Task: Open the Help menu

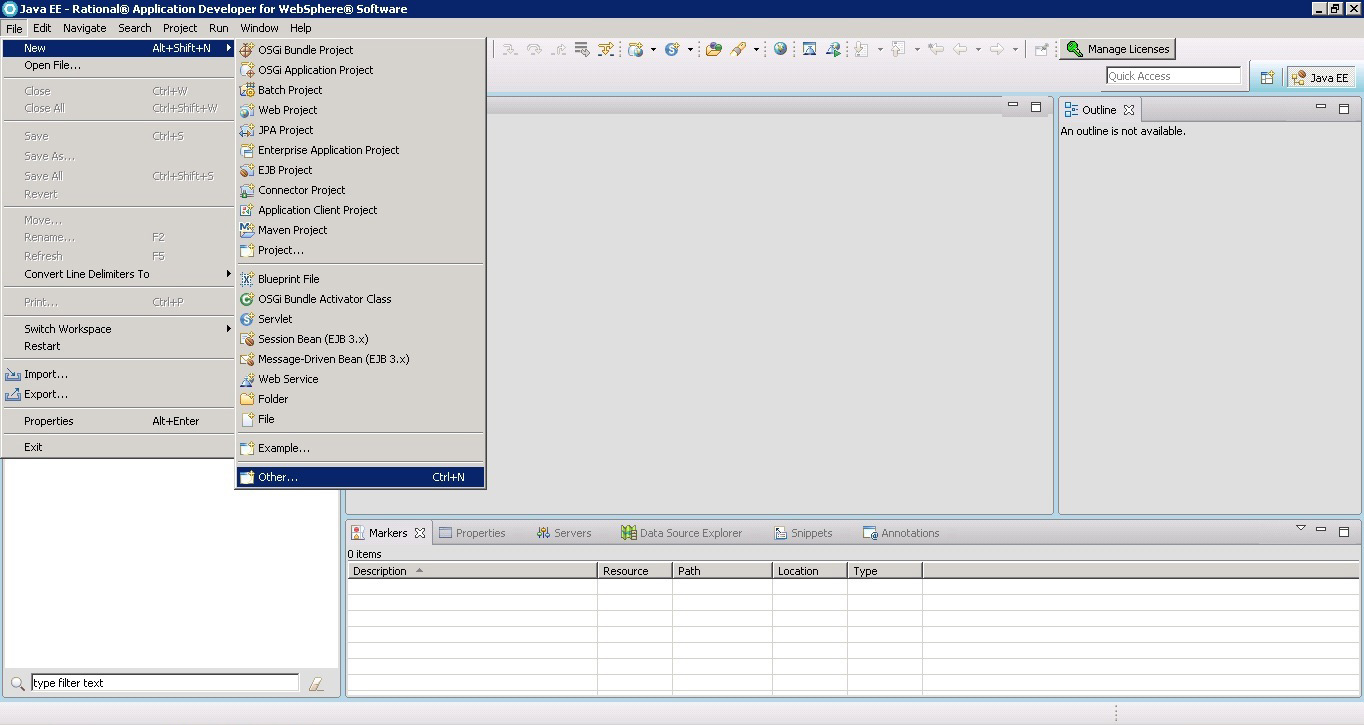Action: 301,28
